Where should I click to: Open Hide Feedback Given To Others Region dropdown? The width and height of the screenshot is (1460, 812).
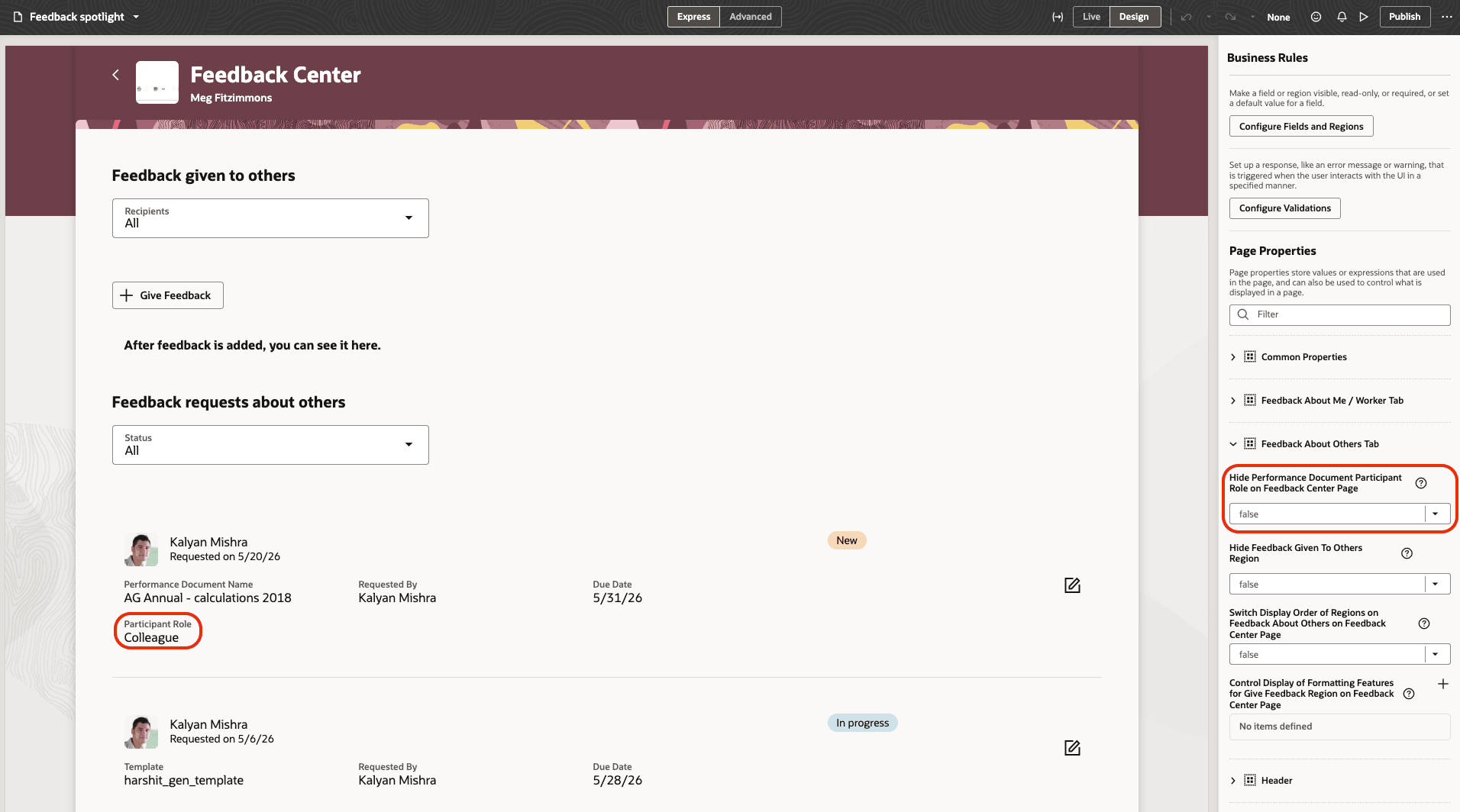point(1436,585)
